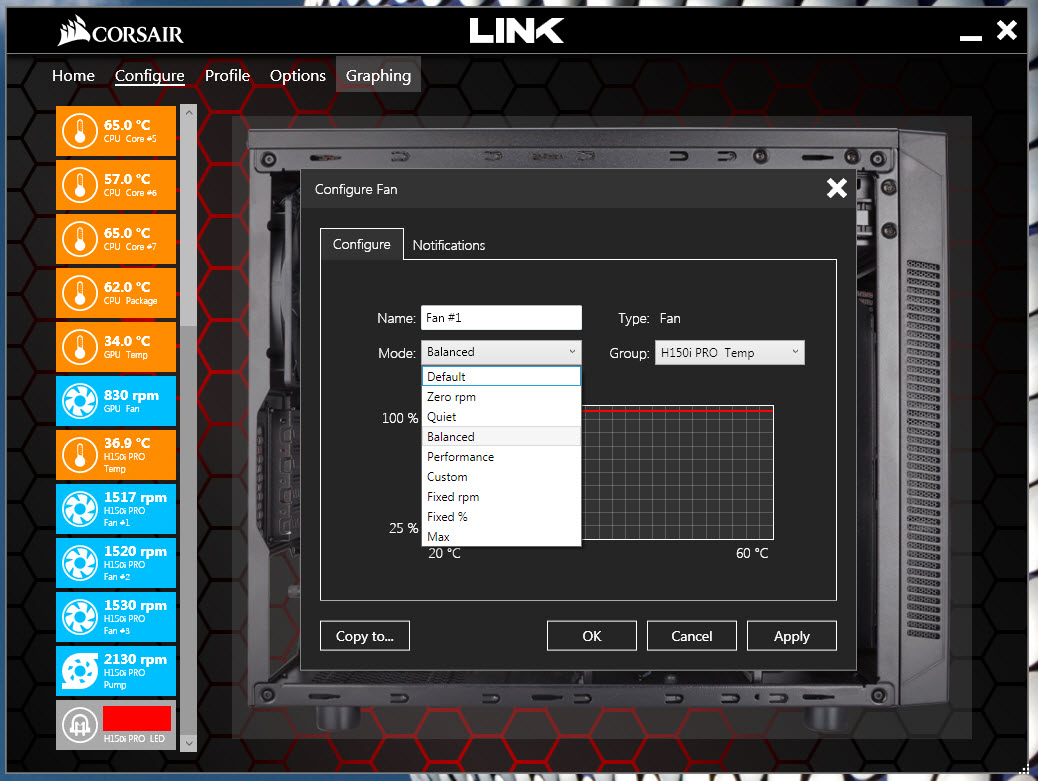Select the CPU Core #7 thermometer icon

(x=80, y=239)
